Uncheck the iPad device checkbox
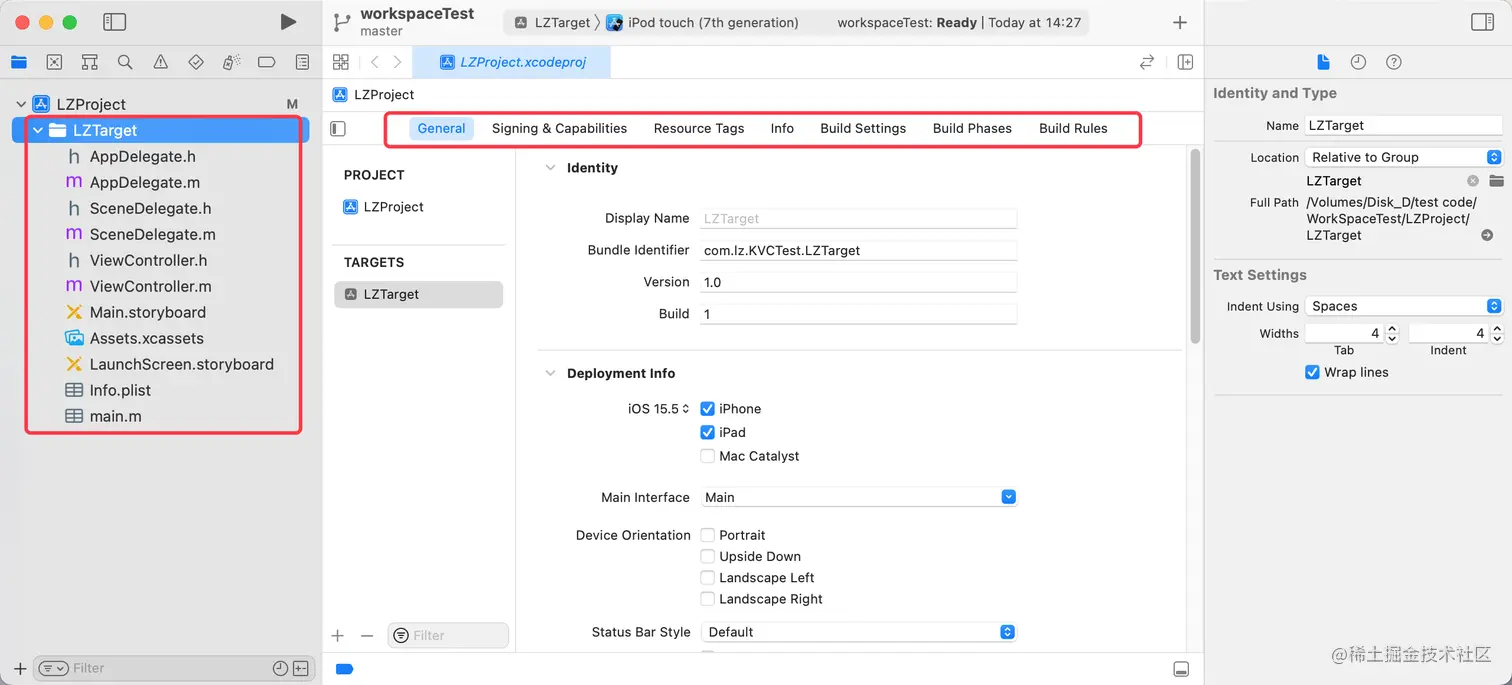Image resolution: width=1512 pixels, height=685 pixels. tap(708, 433)
